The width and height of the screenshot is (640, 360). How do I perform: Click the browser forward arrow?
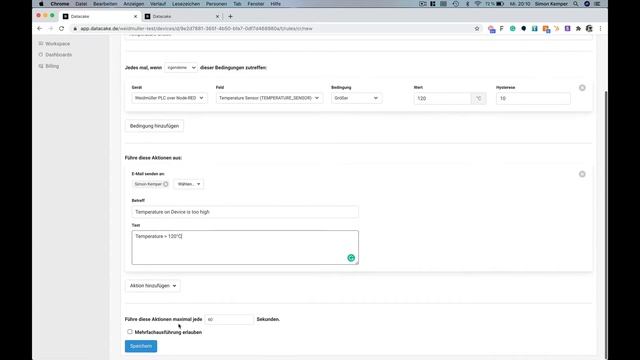pyautogui.click(x=51, y=29)
